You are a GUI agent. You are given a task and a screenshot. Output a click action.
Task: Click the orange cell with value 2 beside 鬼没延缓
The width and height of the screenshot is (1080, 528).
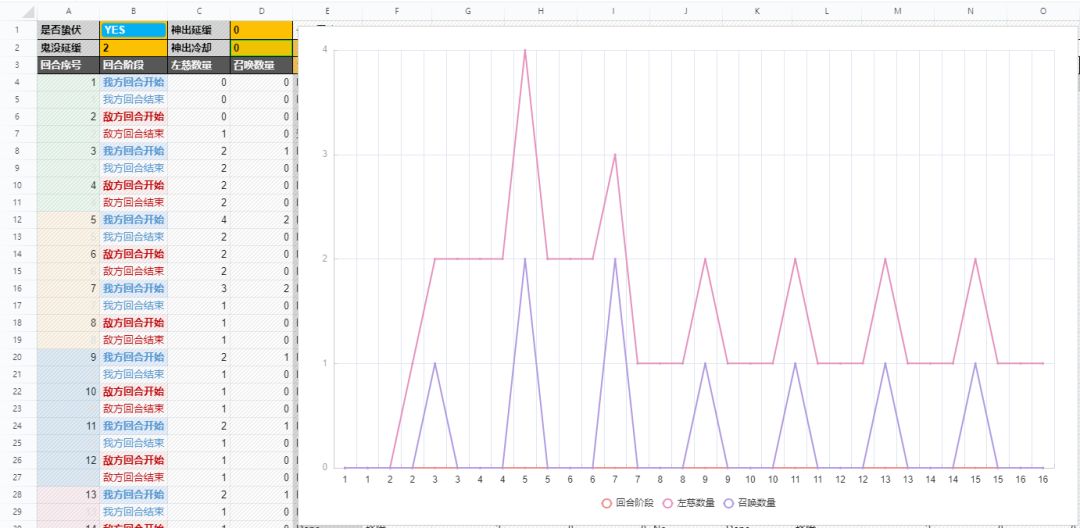pyautogui.click(x=133, y=47)
